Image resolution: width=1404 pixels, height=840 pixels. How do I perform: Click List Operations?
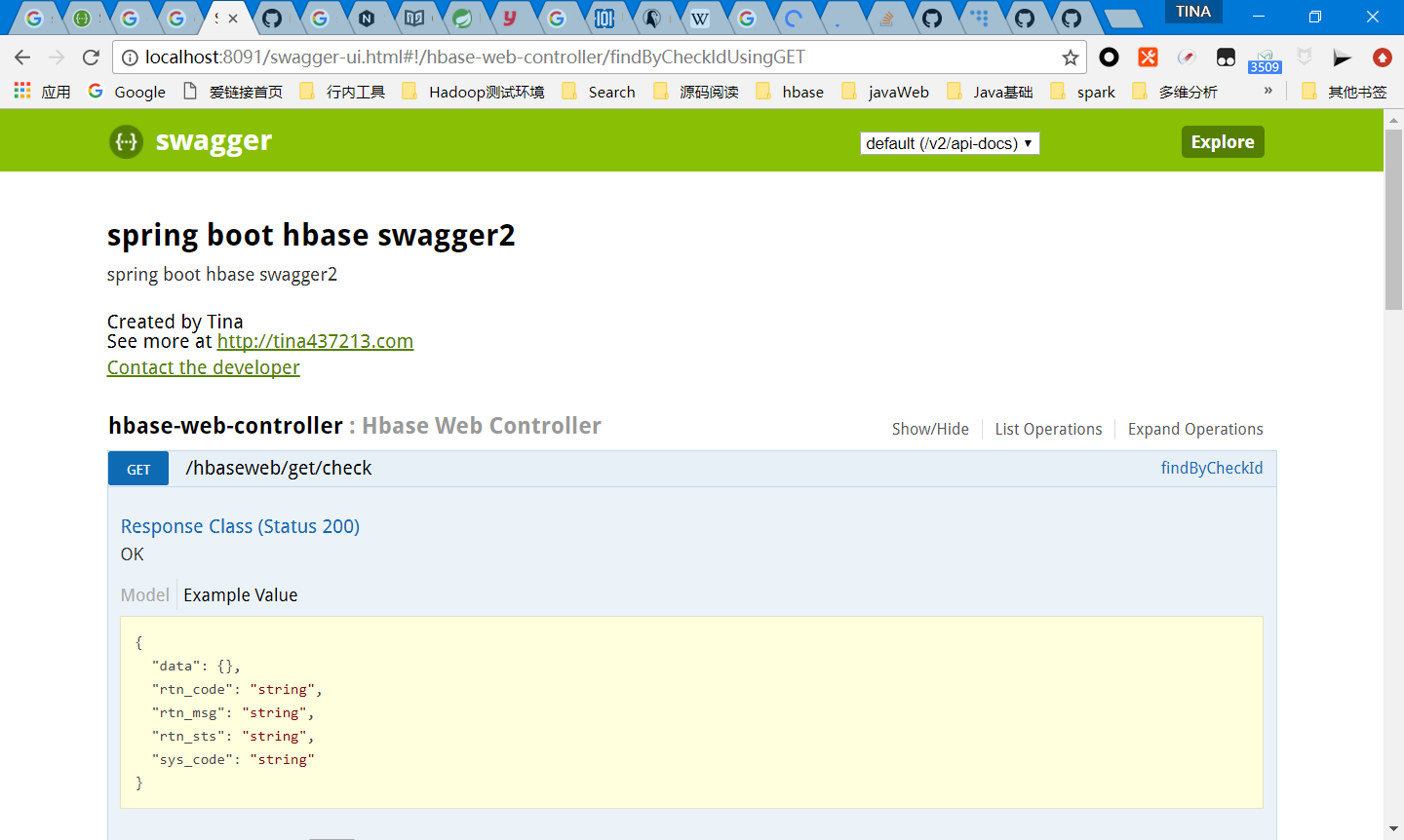[x=1048, y=429]
